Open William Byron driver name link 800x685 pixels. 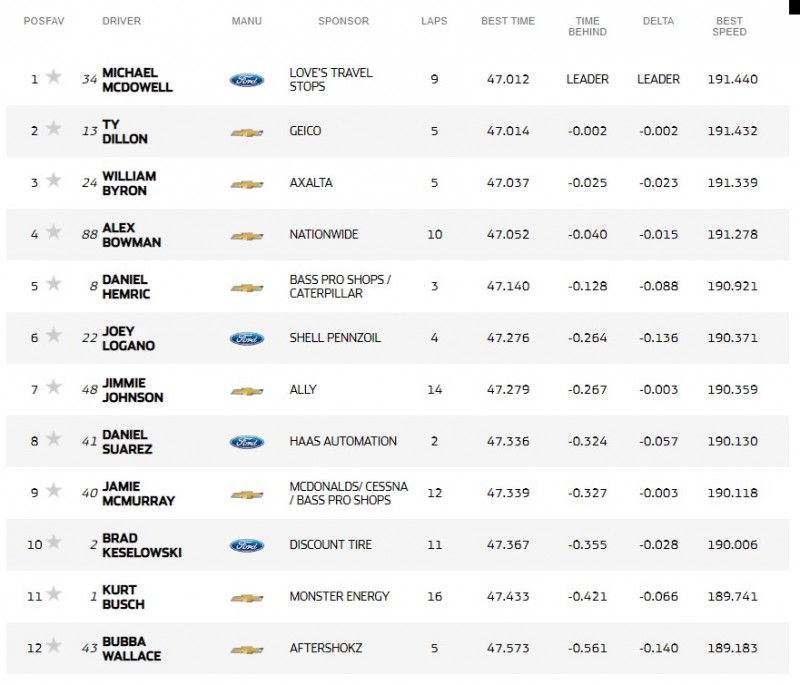[x=129, y=183]
